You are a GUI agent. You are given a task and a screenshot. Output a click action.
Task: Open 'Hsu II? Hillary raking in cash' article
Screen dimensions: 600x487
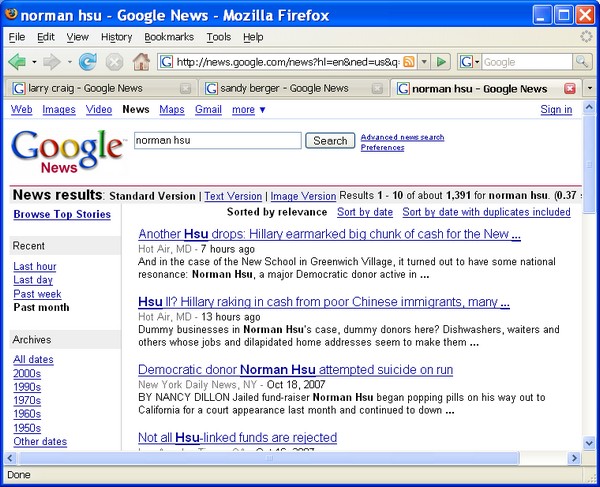[x=324, y=302]
